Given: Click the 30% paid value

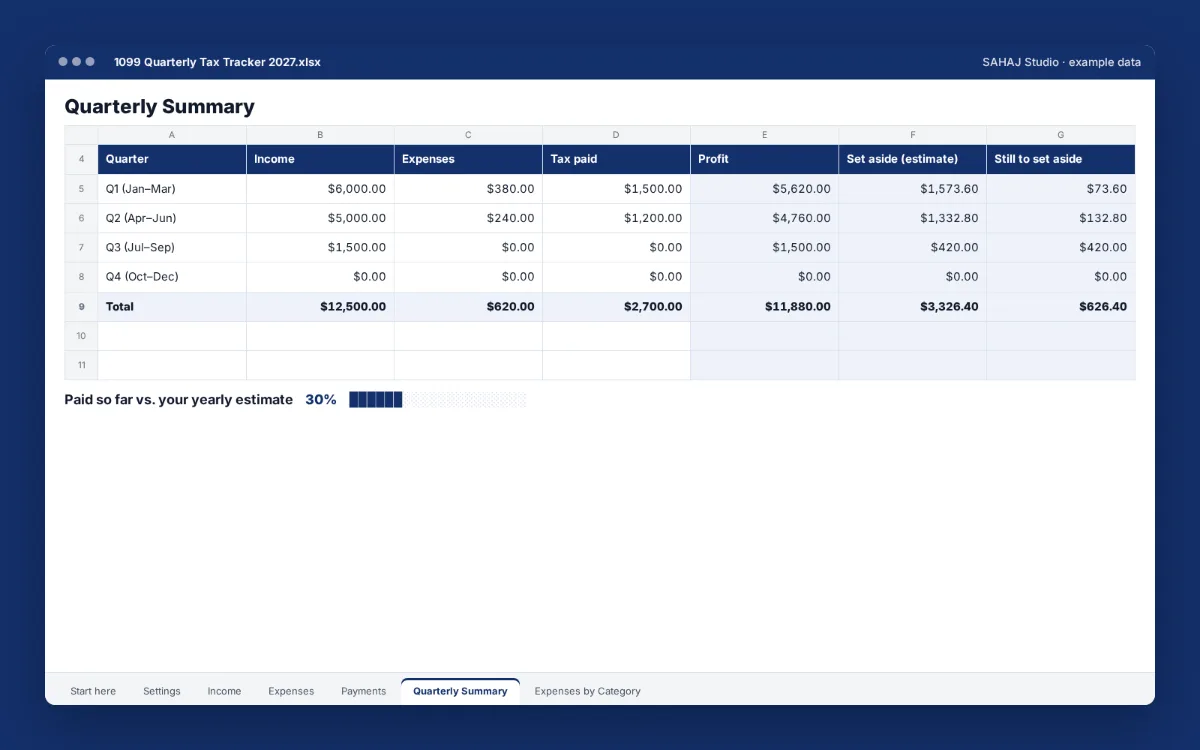Looking at the screenshot, I should 321,400.
